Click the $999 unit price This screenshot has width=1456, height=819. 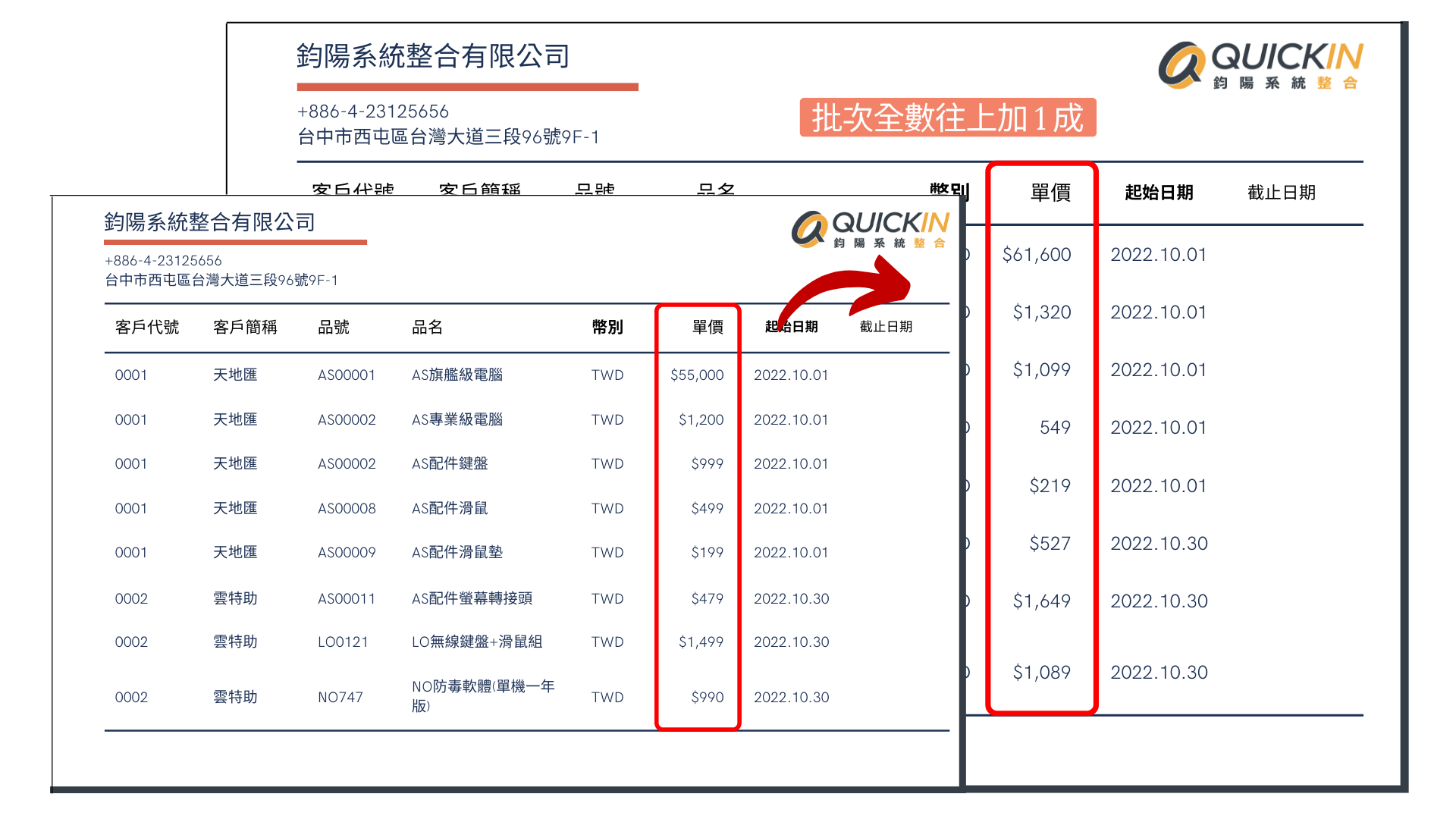pyautogui.click(x=708, y=463)
